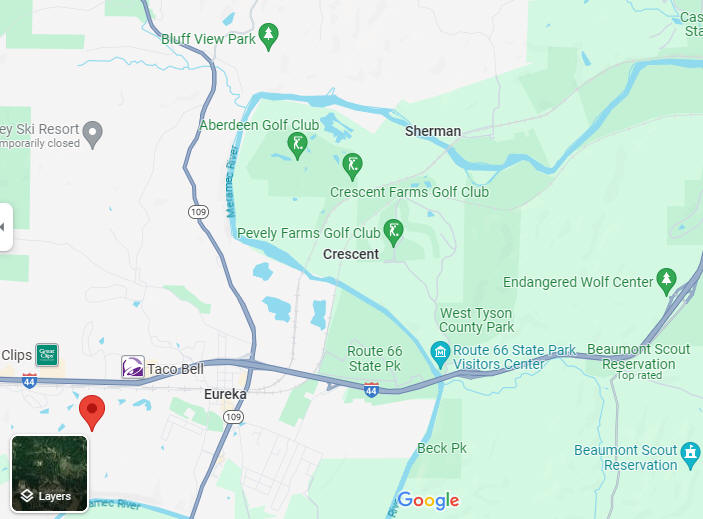Select the red dropped location pin
The height and width of the screenshot is (519, 703).
92,413
